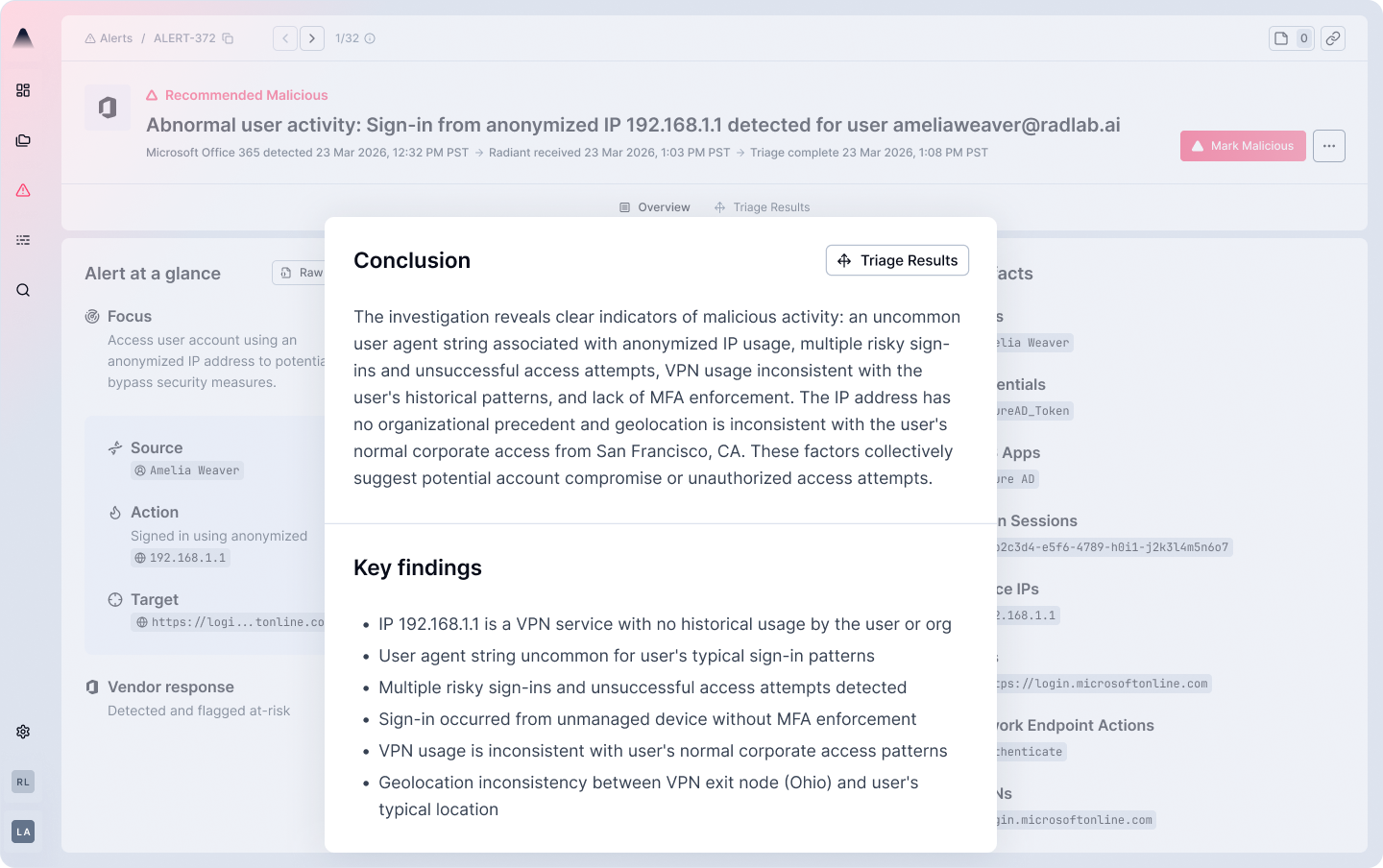Copy the ALERT-372 ID with copy icon
Image resolution: width=1383 pixels, height=868 pixels.
228,38
